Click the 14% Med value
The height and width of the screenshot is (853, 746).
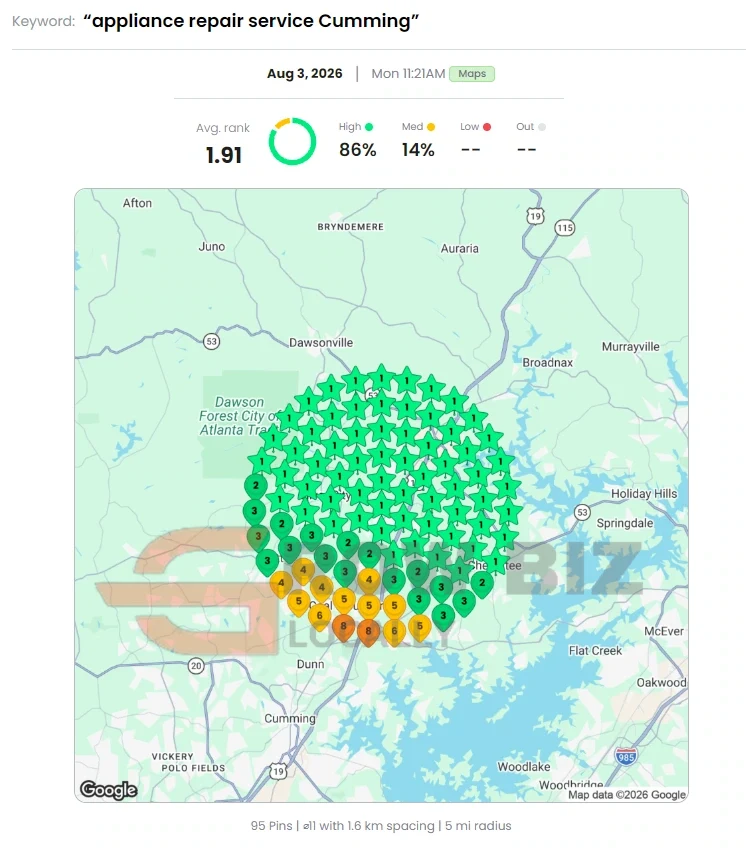coord(418,150)
